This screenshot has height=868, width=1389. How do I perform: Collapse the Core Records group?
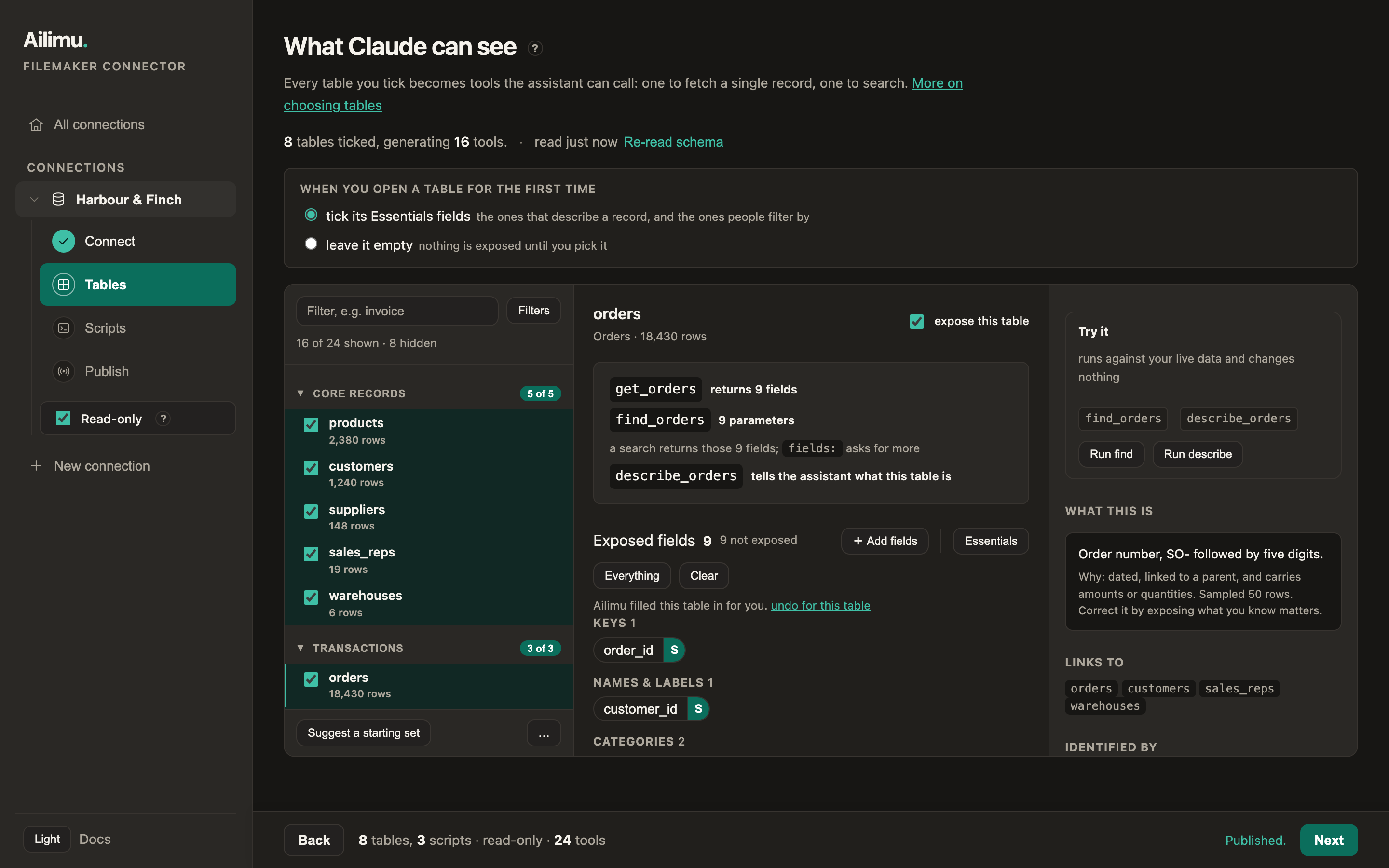[300, 393]
